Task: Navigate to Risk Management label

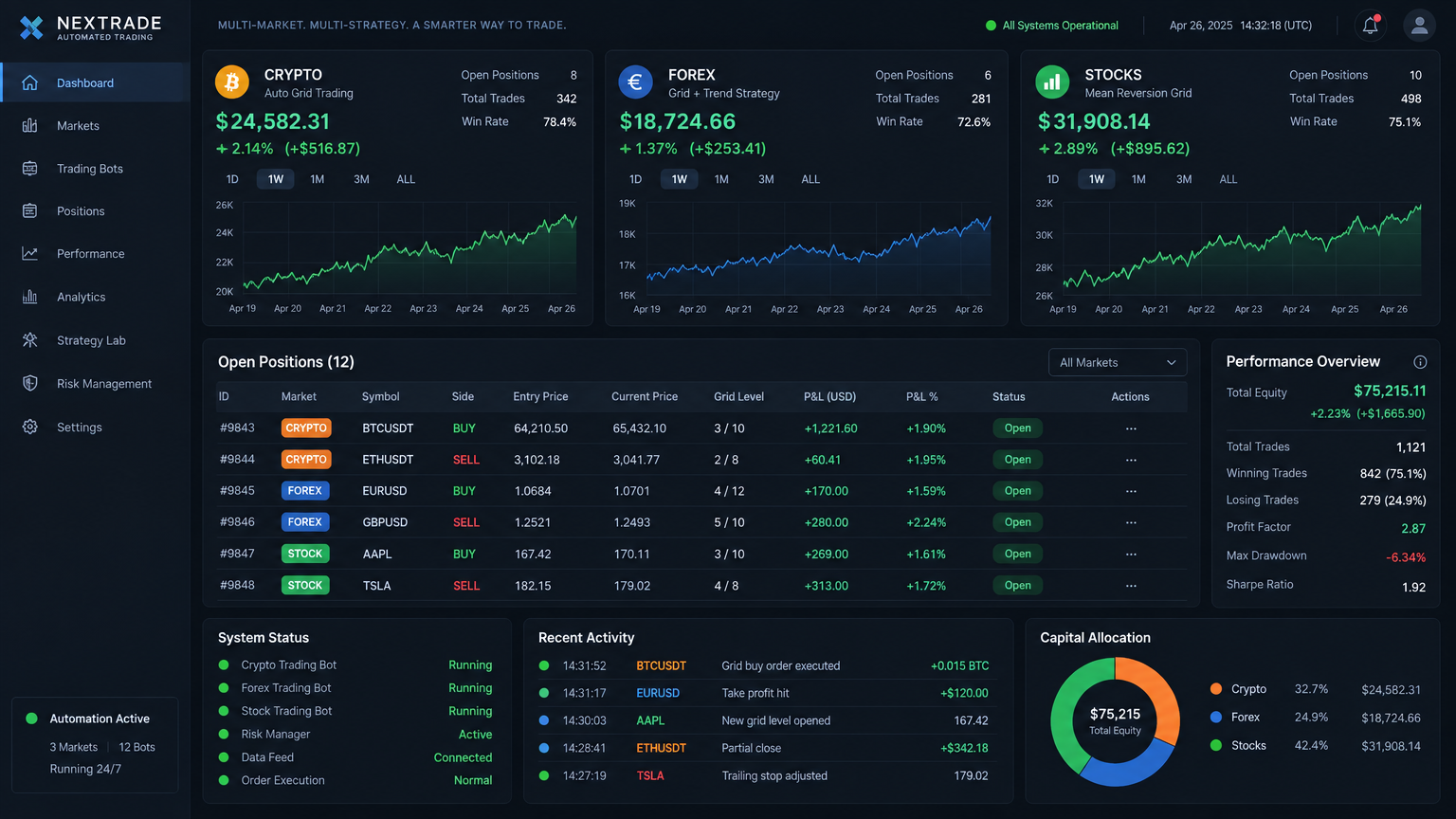Action: pos(104,383)
